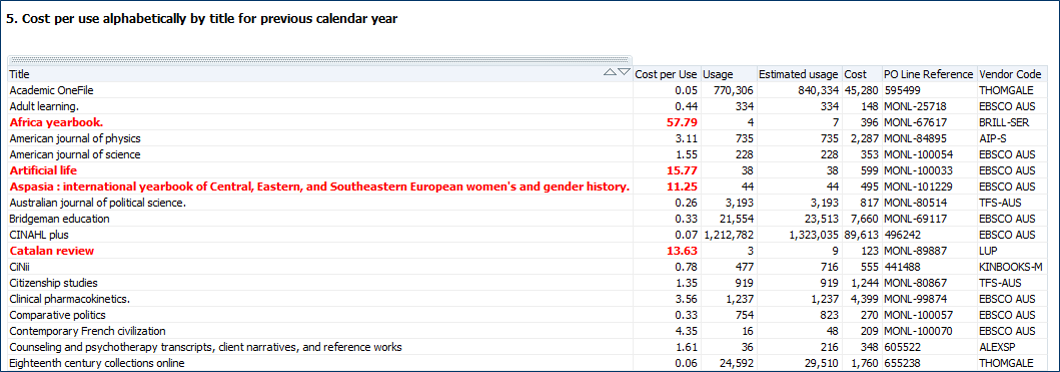Screen dimensions: 1060x372
Task: Click PO line reference MONL-84895
Action: click(x=914, y=138)
